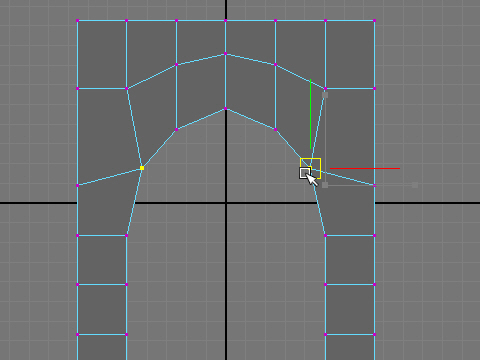Select the vertex where left column meets arch base
This screenshot has height=360, width=480.
pos(127,236)
